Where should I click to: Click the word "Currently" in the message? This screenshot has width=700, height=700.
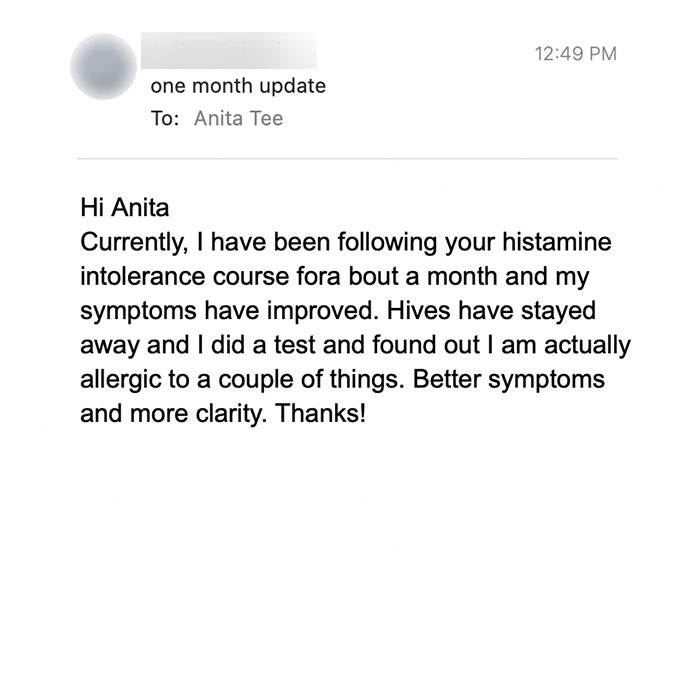click(129, 243)
